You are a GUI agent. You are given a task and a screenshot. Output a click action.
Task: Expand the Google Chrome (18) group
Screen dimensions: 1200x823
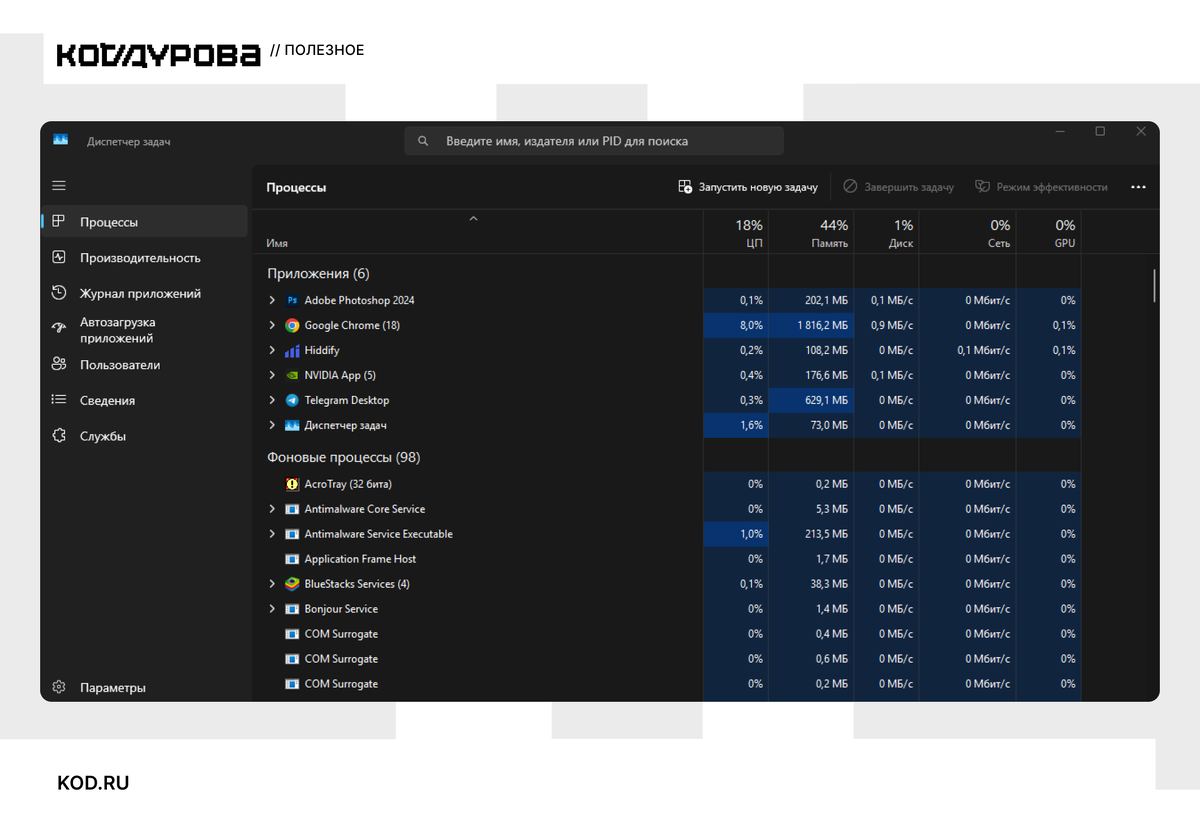272,325
